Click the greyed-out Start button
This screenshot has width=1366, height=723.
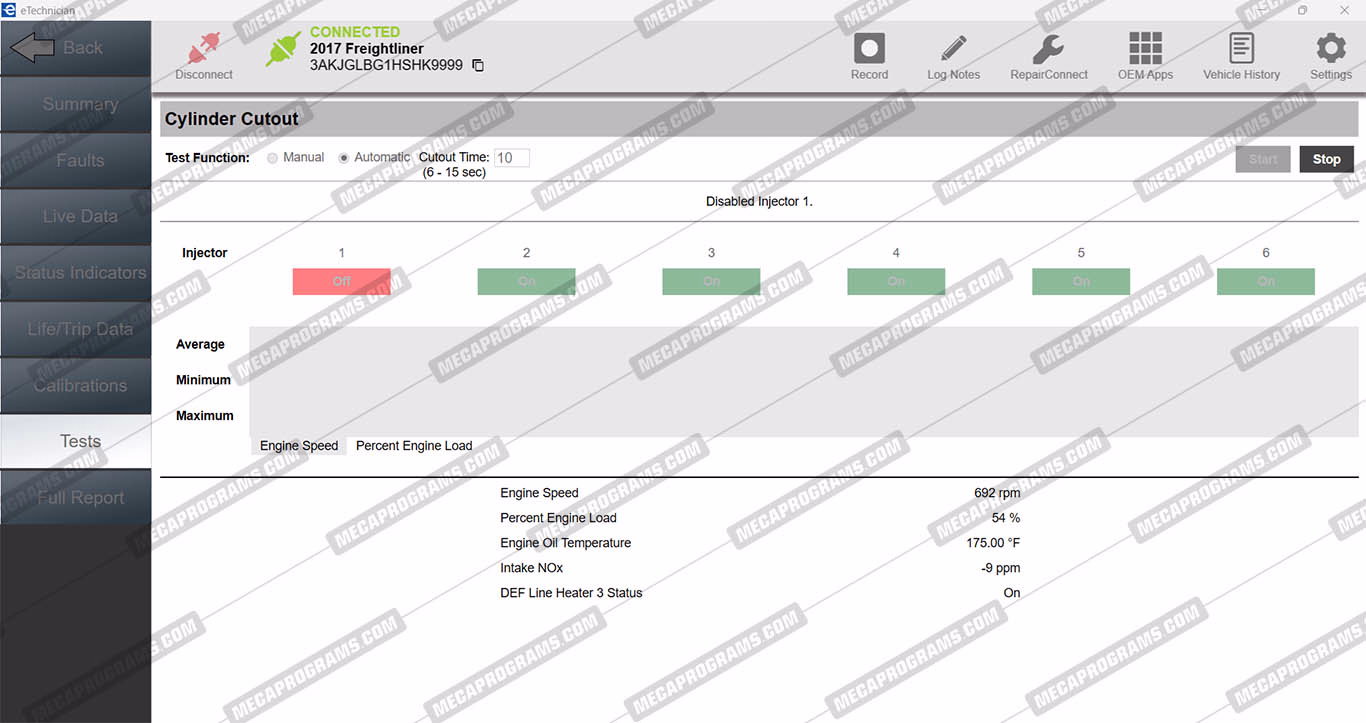tap(1263, 159)
